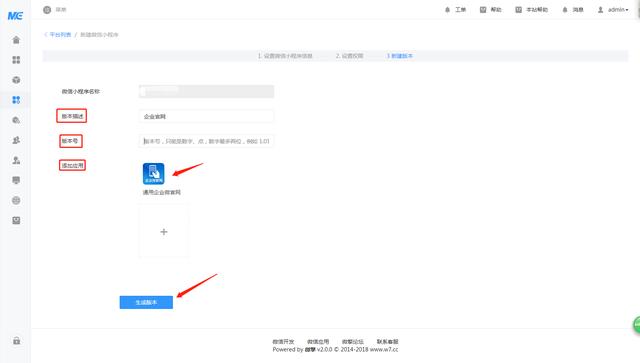Open the cube icon in the sidebar
The image size is (640, 363).
[x=16, y=80]
